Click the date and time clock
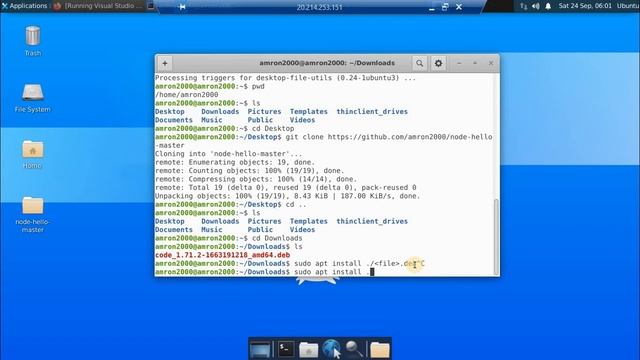The width and height of the screenshot is (640, 360). click(x=585, y=6)
